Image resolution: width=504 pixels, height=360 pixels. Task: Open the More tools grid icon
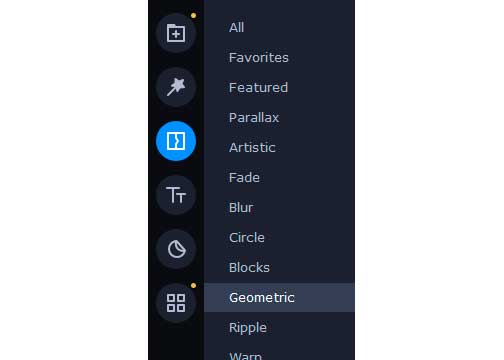click(176, 303)
